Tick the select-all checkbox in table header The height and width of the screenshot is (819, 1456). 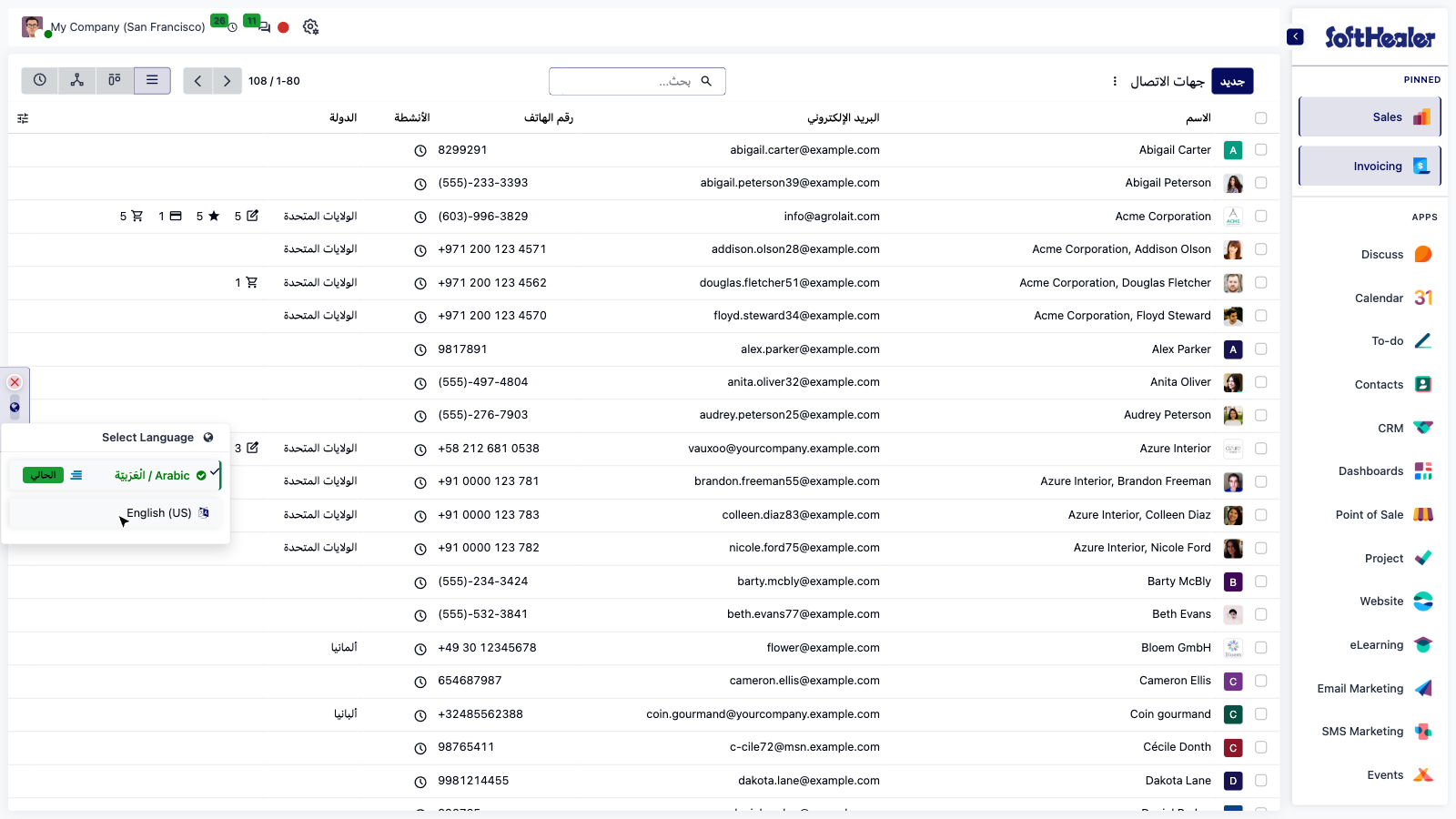point(1260,118)
